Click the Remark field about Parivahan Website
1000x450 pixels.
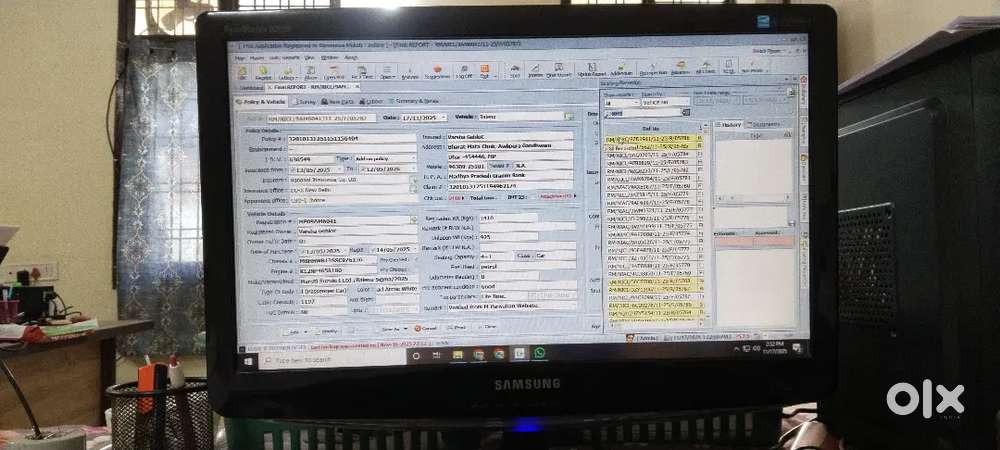(511, 307)
